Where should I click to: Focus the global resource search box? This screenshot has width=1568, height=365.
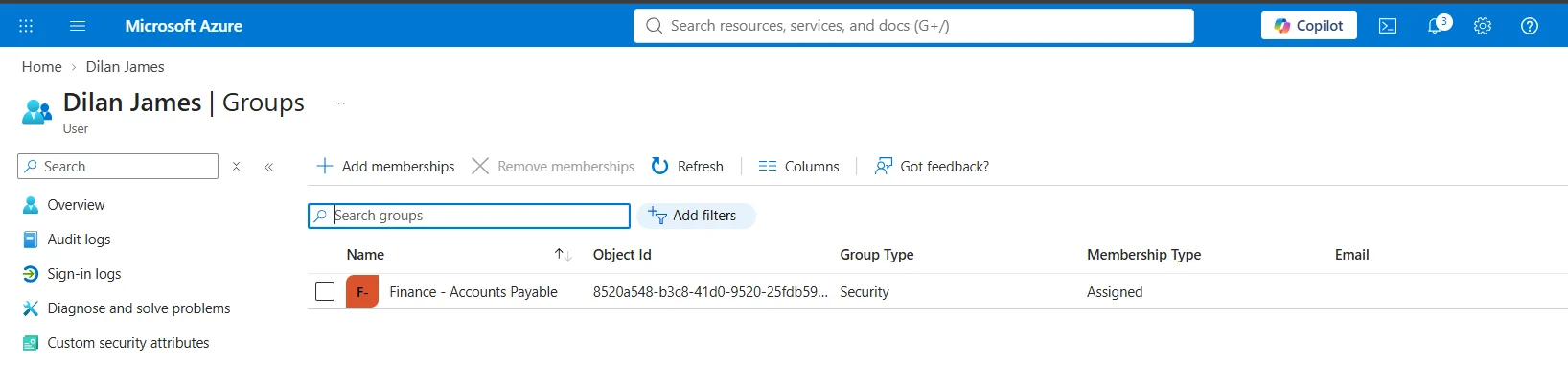(913, 26)
